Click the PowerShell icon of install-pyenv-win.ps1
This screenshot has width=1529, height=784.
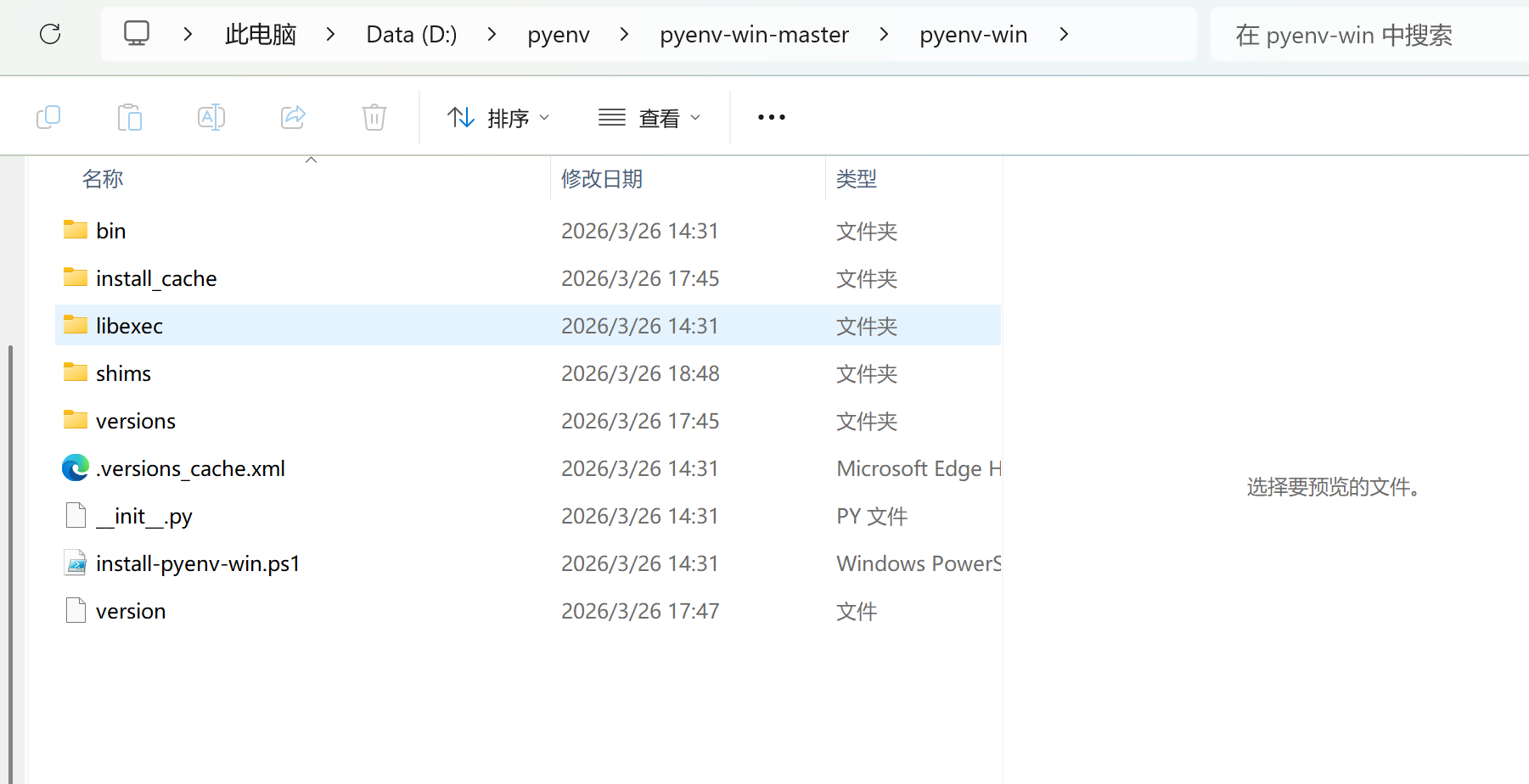click(x=76, y=563)
